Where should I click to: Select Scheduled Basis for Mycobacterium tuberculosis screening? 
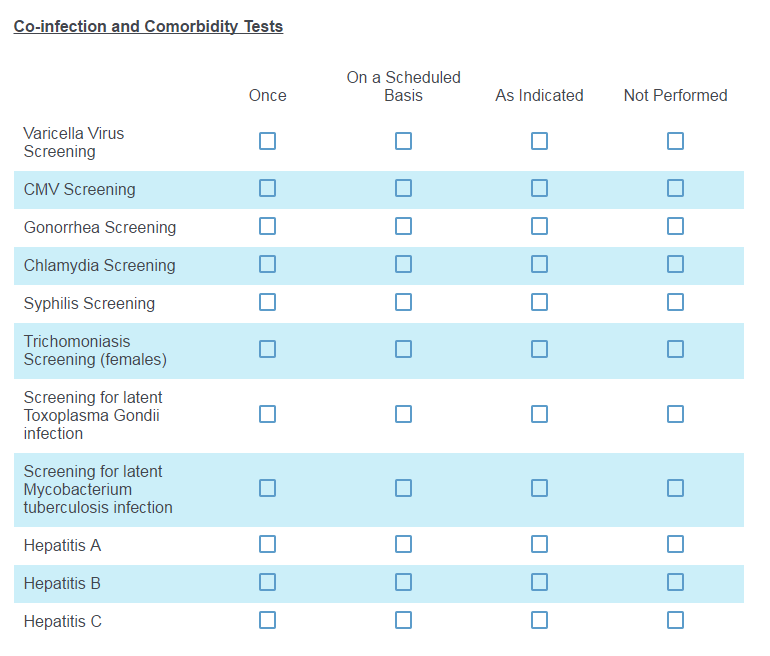tap(403, 488)
